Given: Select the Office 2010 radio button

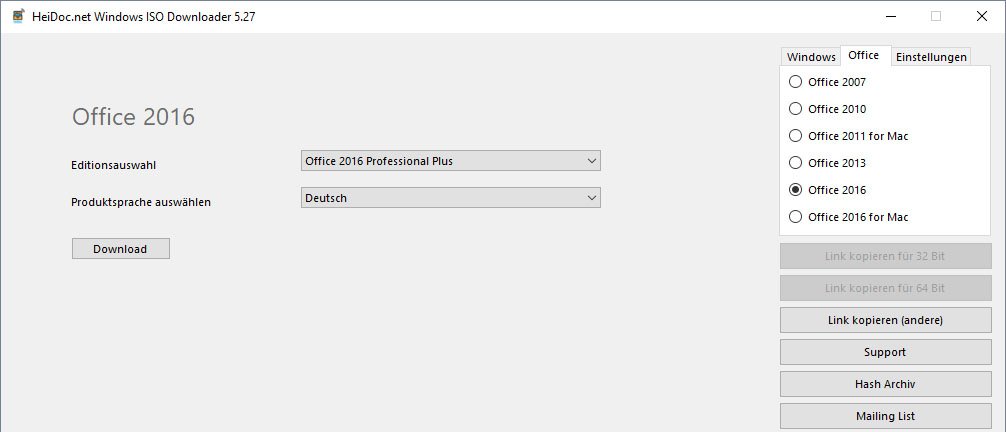Looking at the screenshot, I should (x=796, y=108).
